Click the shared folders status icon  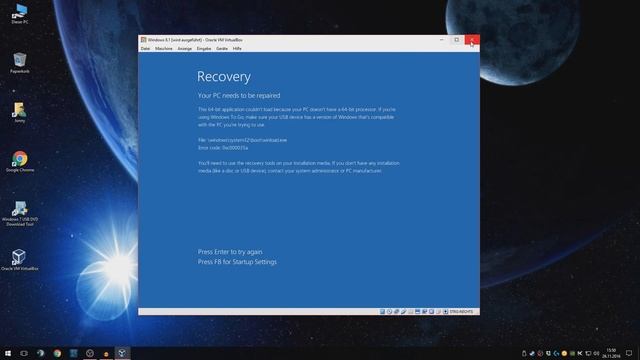(411, 312)
